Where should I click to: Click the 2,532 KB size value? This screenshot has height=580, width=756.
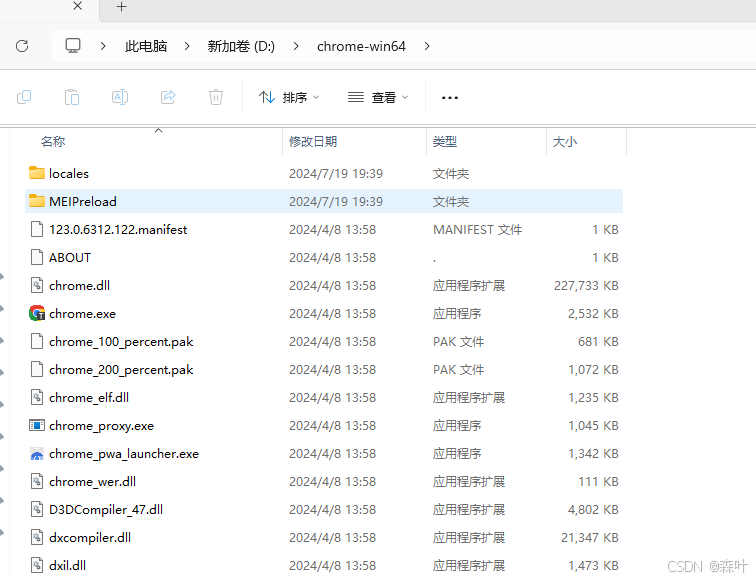594,313
